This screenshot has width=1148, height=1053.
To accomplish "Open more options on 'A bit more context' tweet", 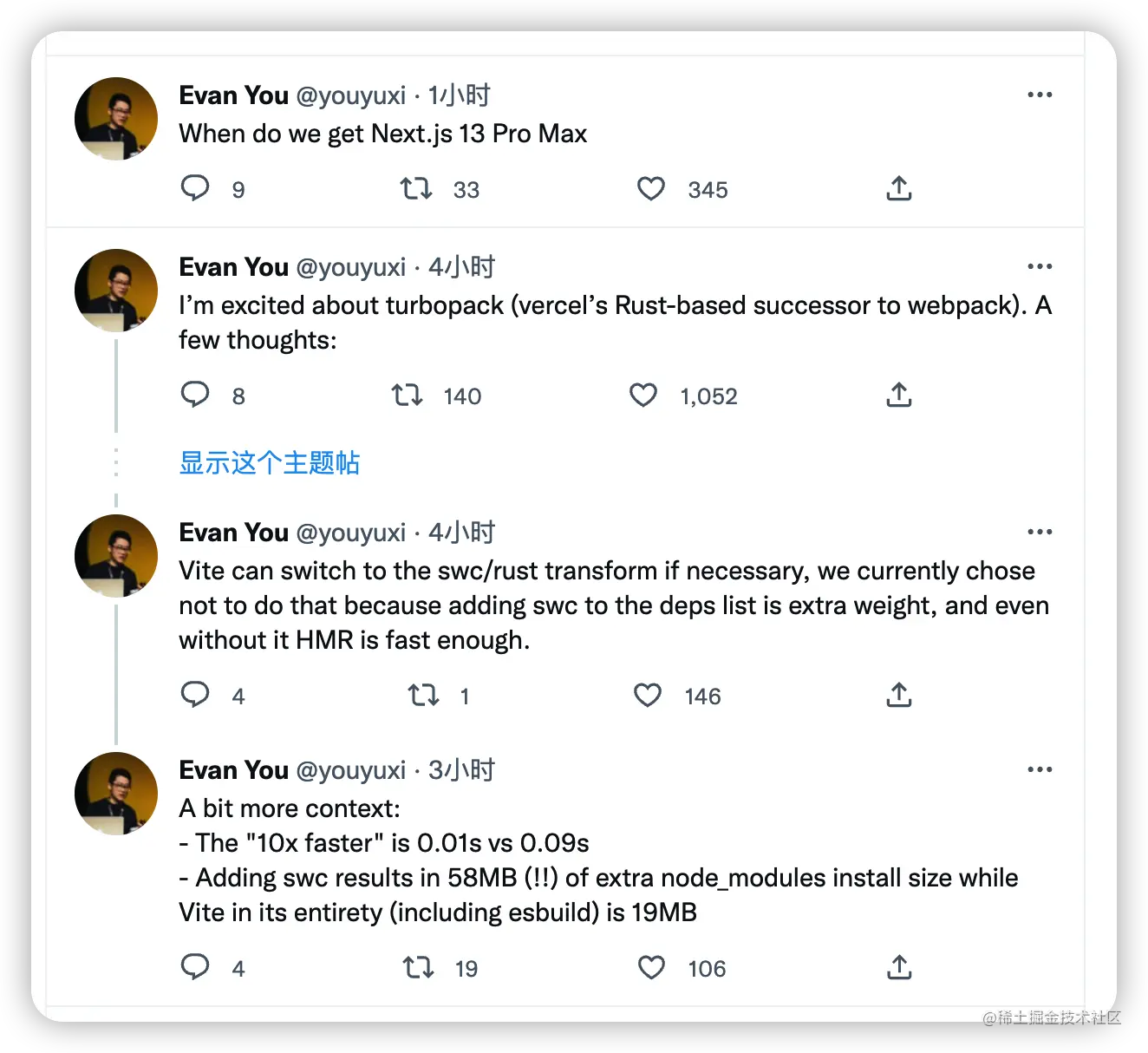I will (x=1039, y=769).
